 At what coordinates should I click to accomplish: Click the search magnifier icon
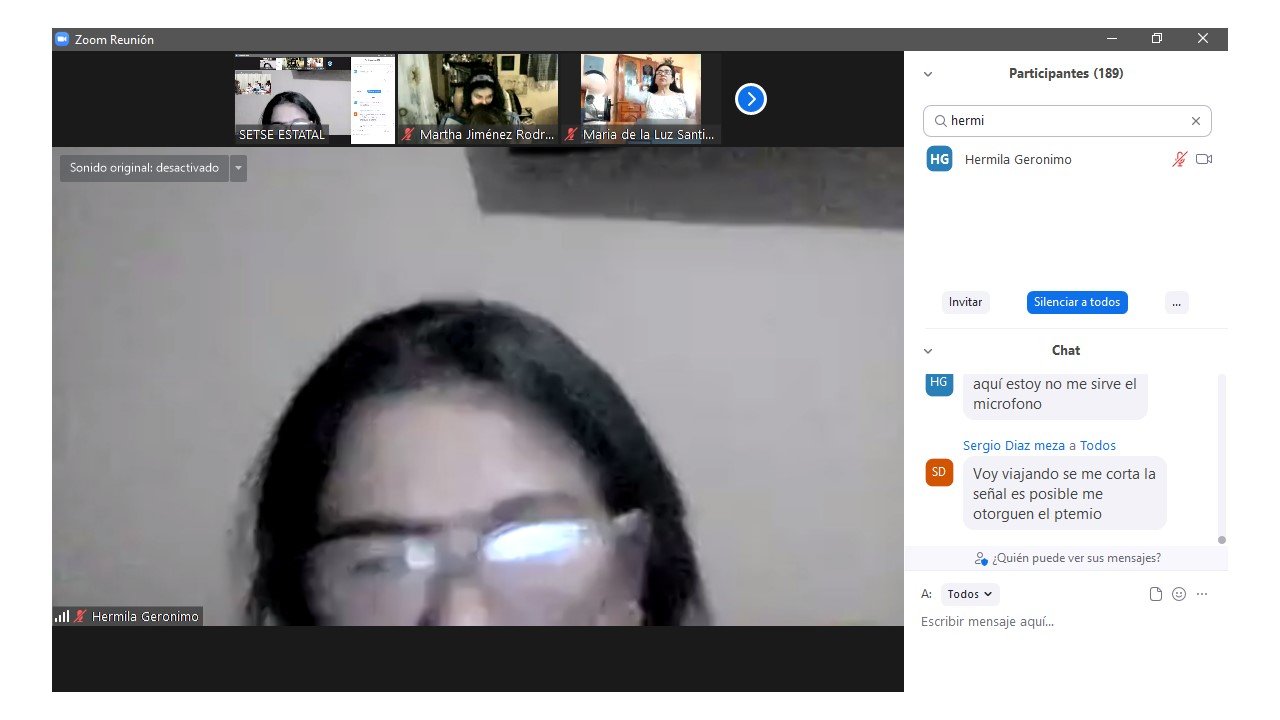pos(940,121)
